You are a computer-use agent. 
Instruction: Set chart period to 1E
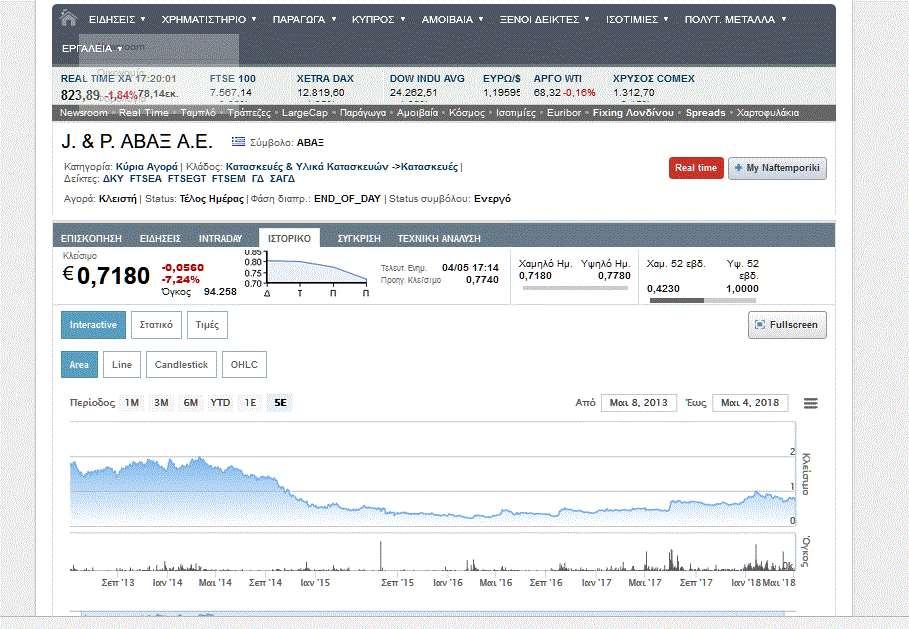click(x=250, y=403)
